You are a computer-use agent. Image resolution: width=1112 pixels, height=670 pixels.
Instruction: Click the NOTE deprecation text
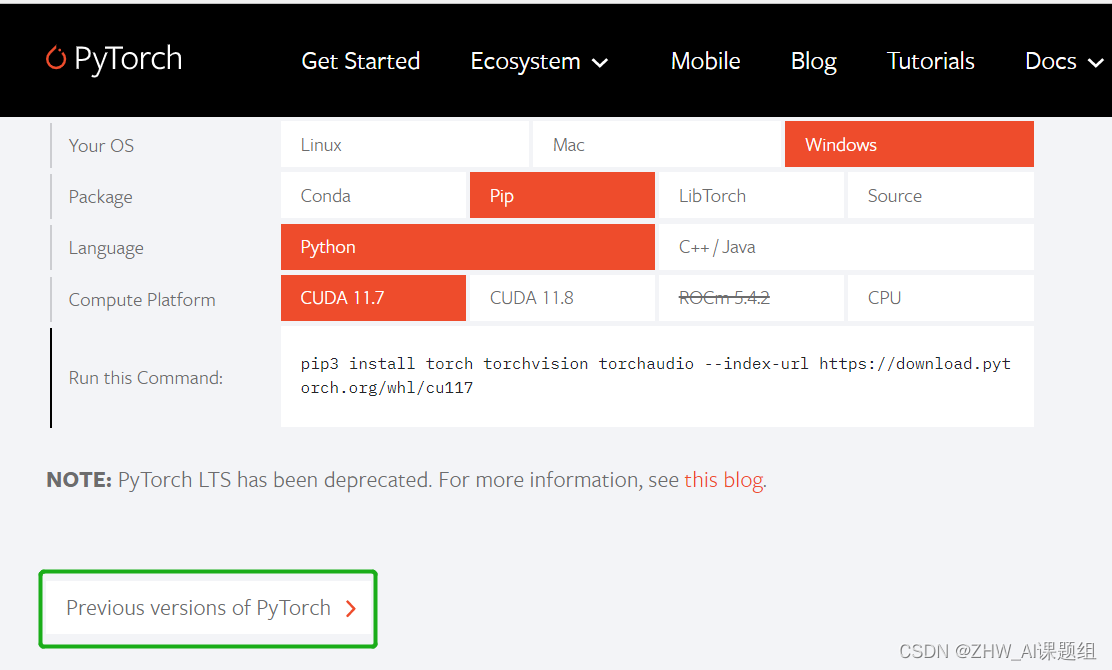click(406, 480)
